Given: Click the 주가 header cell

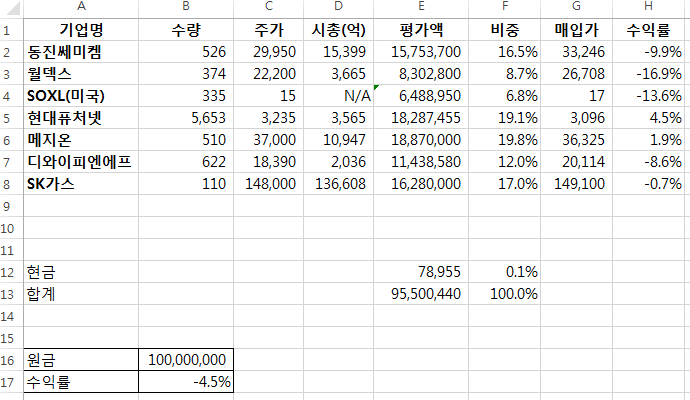Looking at the screenshot, I should 268,30.
